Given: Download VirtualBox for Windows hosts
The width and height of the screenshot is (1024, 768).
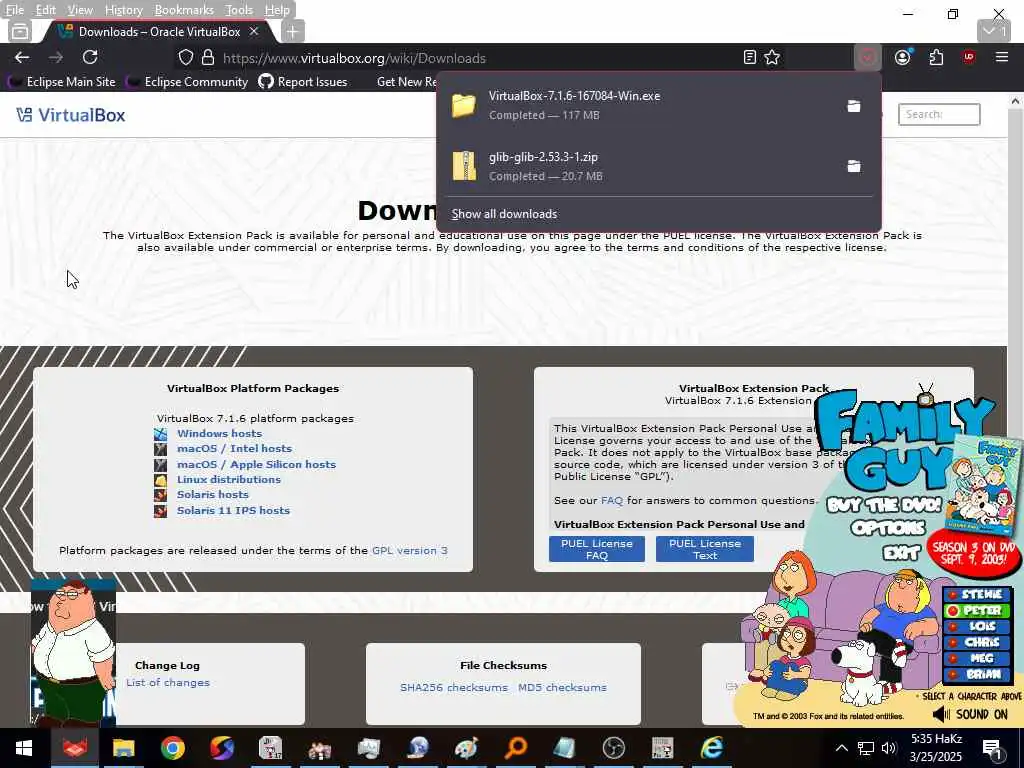Looking at the screenshot, I should [219, 433].
